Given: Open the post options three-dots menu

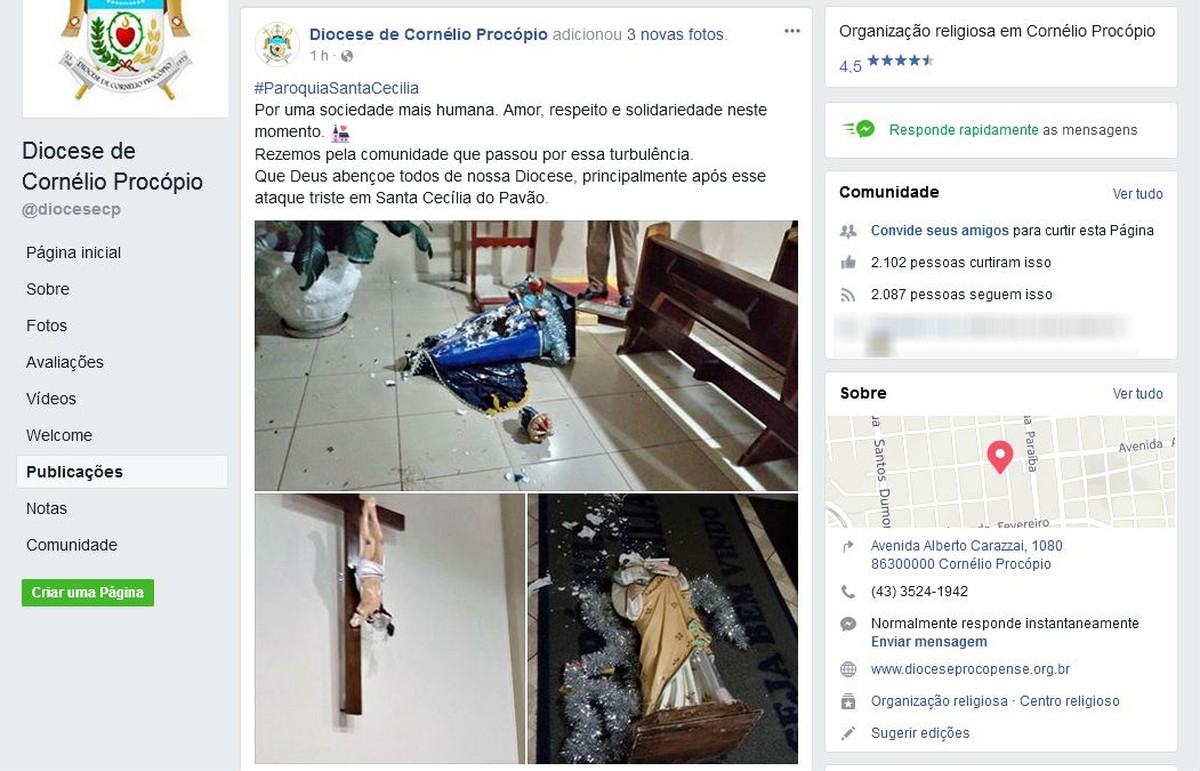Looking at the screenshot, I should 792,32.
